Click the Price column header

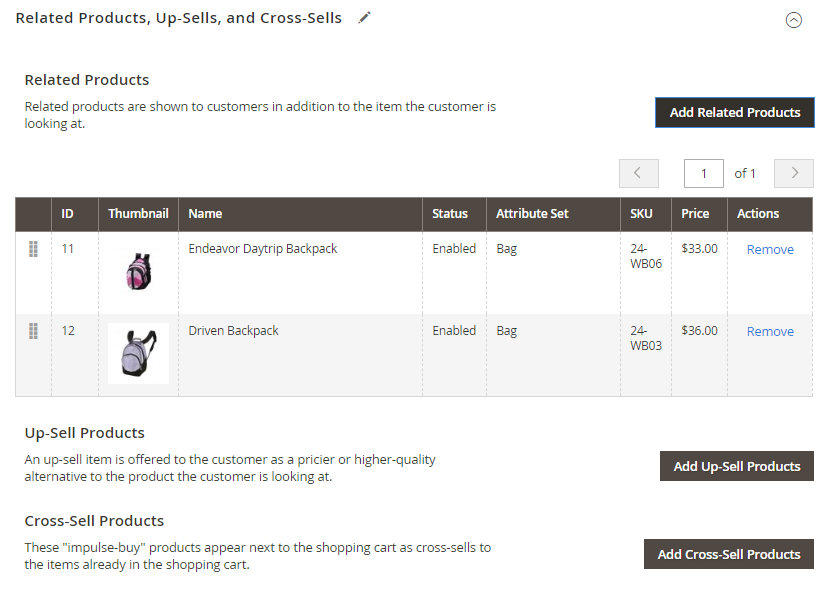pyautogui.click(x=695, y=213)
